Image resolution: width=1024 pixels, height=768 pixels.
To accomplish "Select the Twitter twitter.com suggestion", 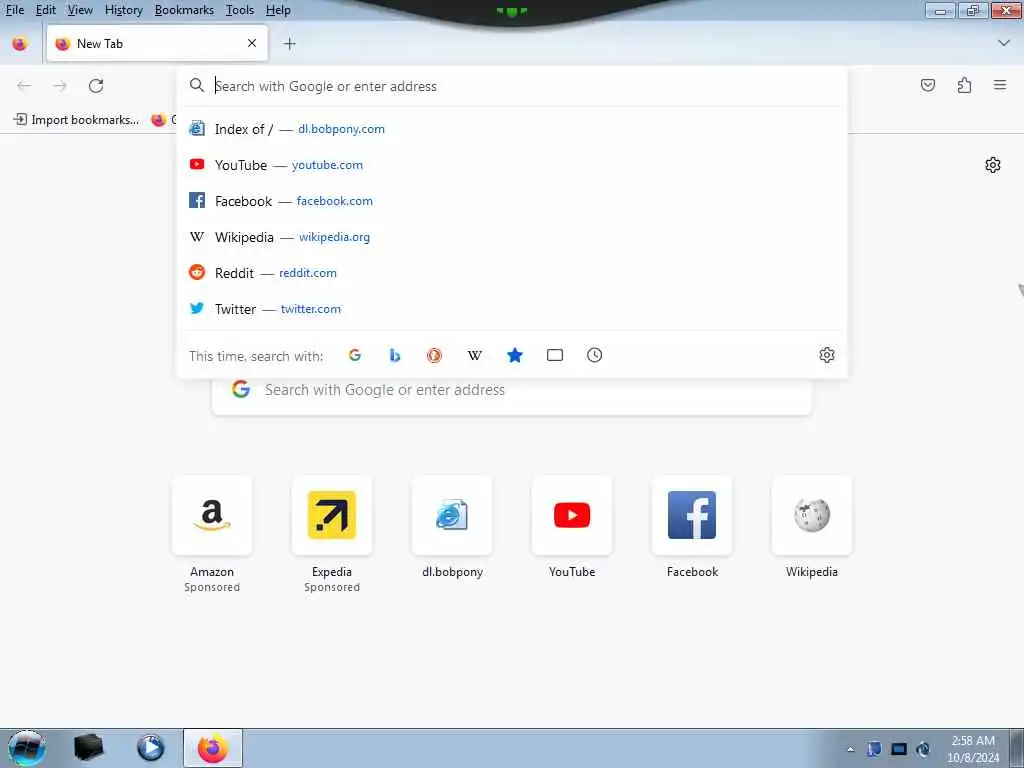I will tap(512, 308).
